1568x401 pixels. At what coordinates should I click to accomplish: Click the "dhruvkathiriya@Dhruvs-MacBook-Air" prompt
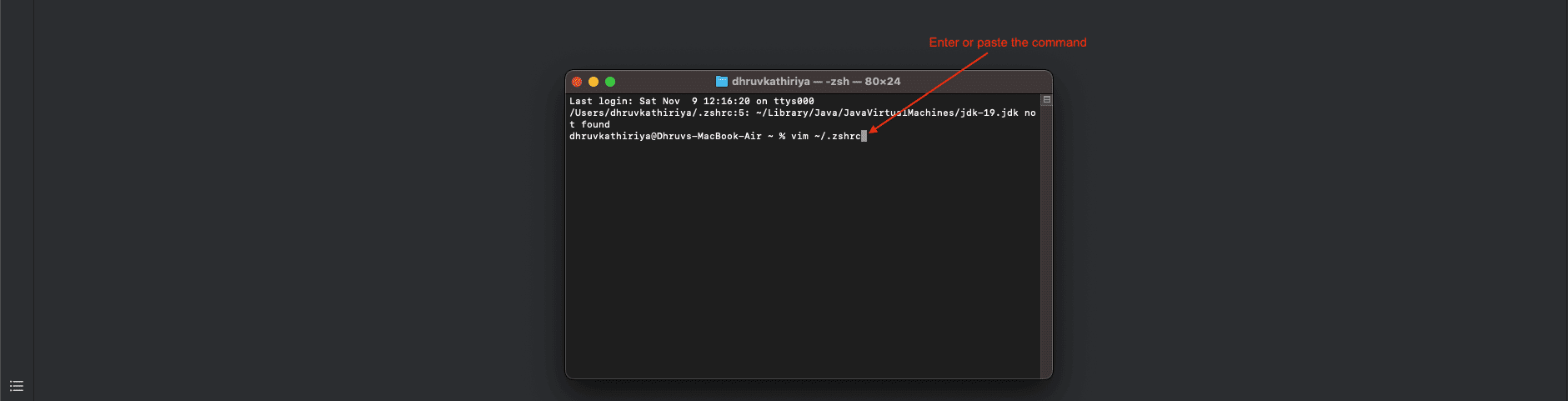665,137
